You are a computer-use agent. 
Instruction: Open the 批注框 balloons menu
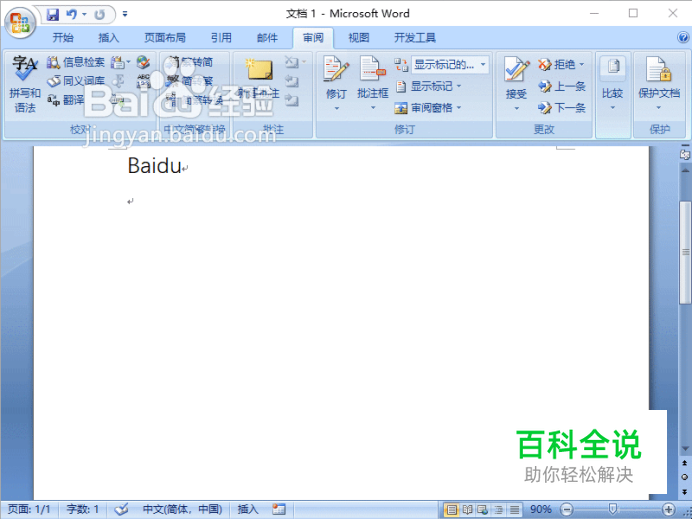(372, 84)
